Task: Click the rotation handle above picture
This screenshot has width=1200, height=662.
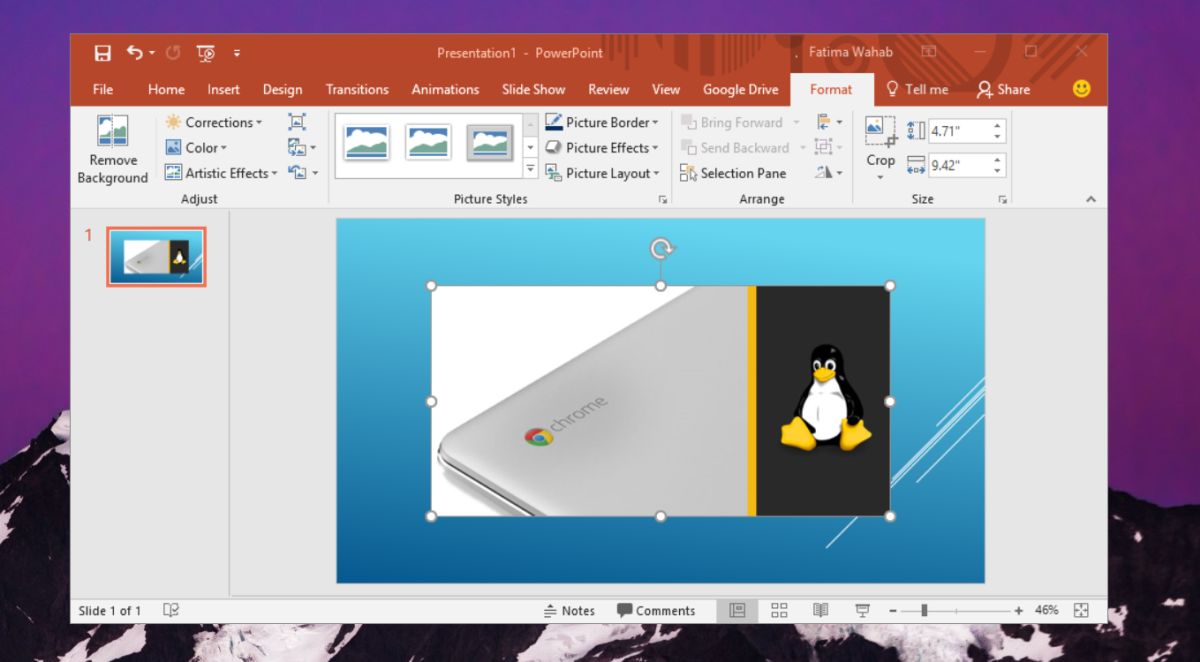Action: tap(660, 248)
